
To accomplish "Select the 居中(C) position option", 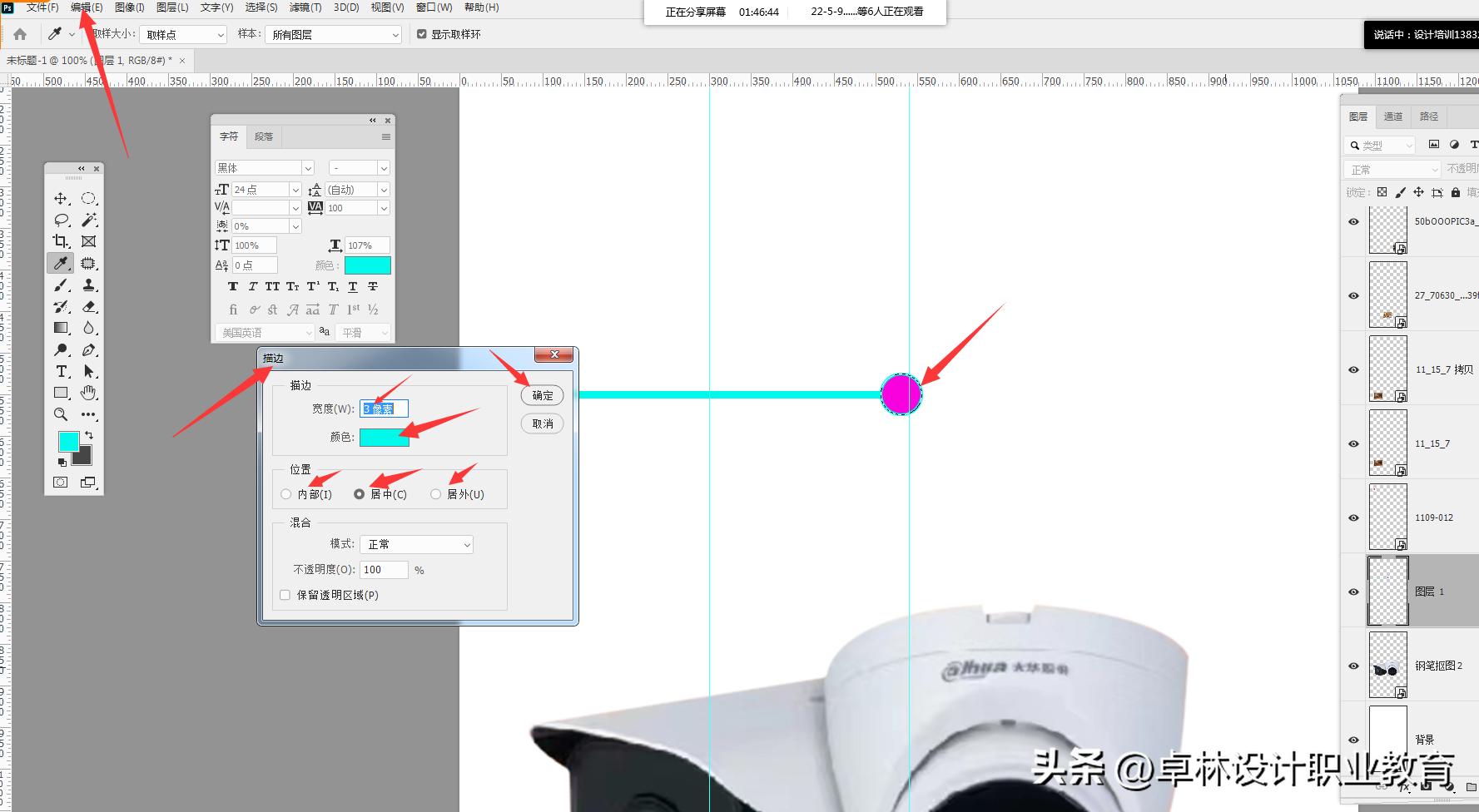I will pos(359,494).
